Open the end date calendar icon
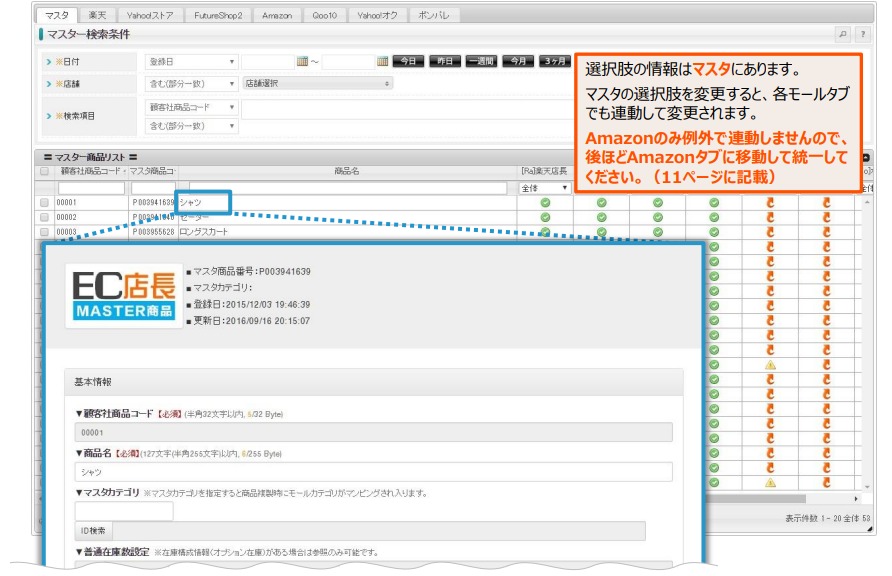 coord(382,61)
